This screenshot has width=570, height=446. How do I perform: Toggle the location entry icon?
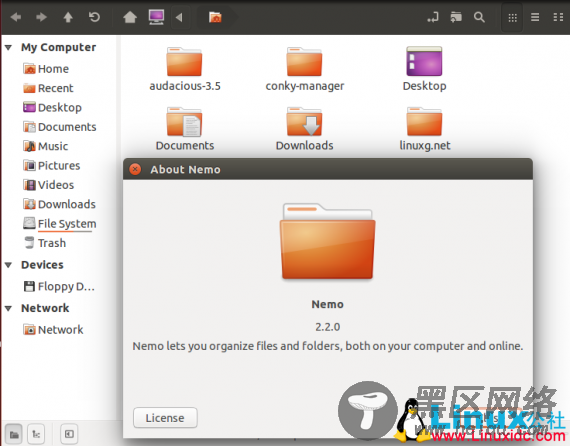tap(433, 17)
